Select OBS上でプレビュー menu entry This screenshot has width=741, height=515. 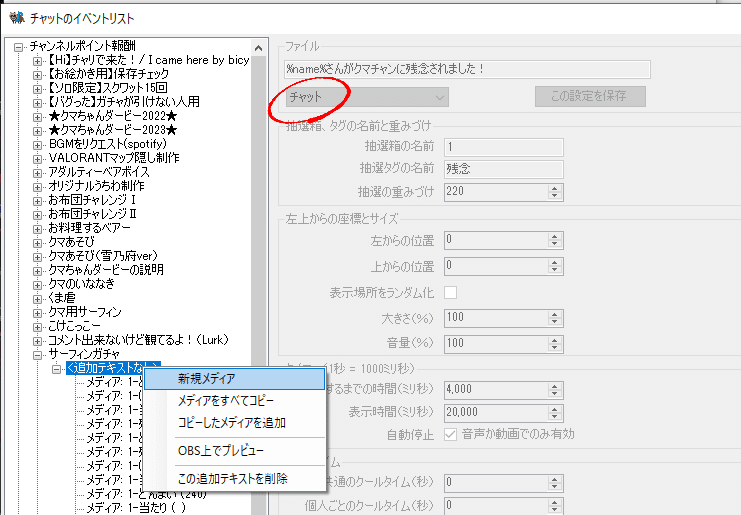point(234,451)
